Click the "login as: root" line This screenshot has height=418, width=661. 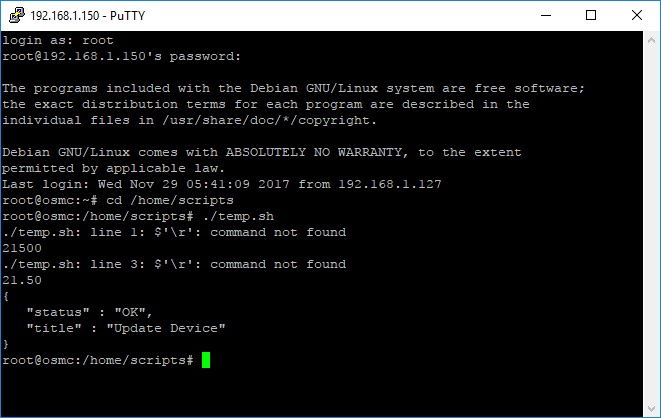pos(58,40)
